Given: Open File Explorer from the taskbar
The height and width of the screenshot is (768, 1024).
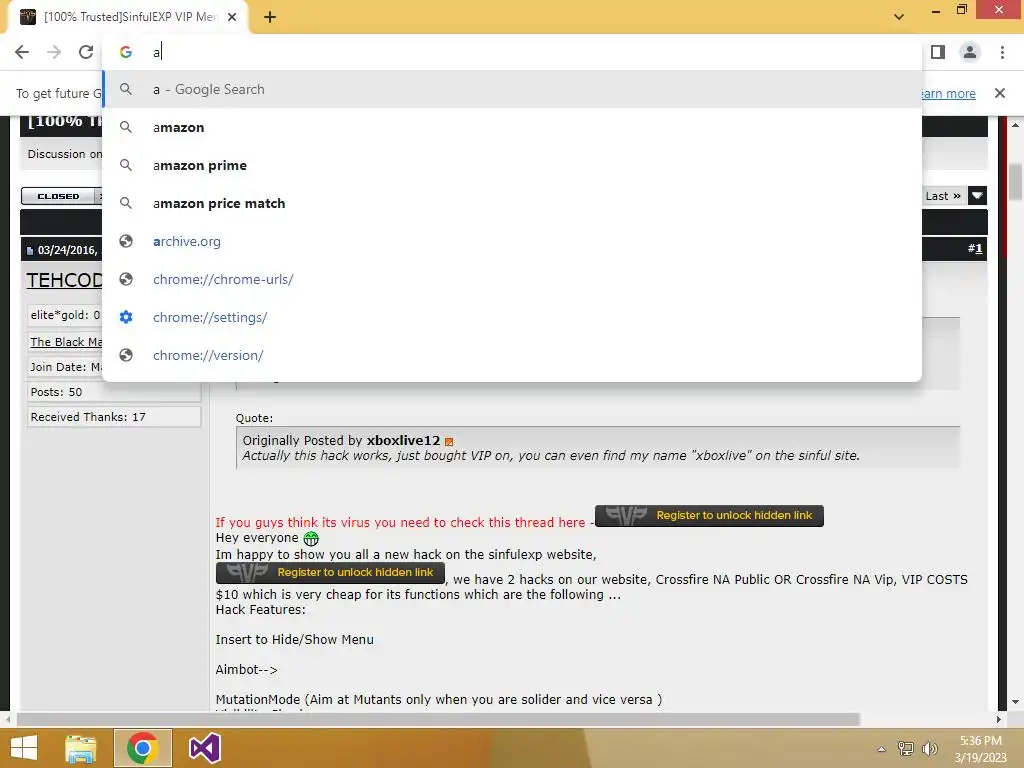Looking at the screenshot, I should [81, 748].
